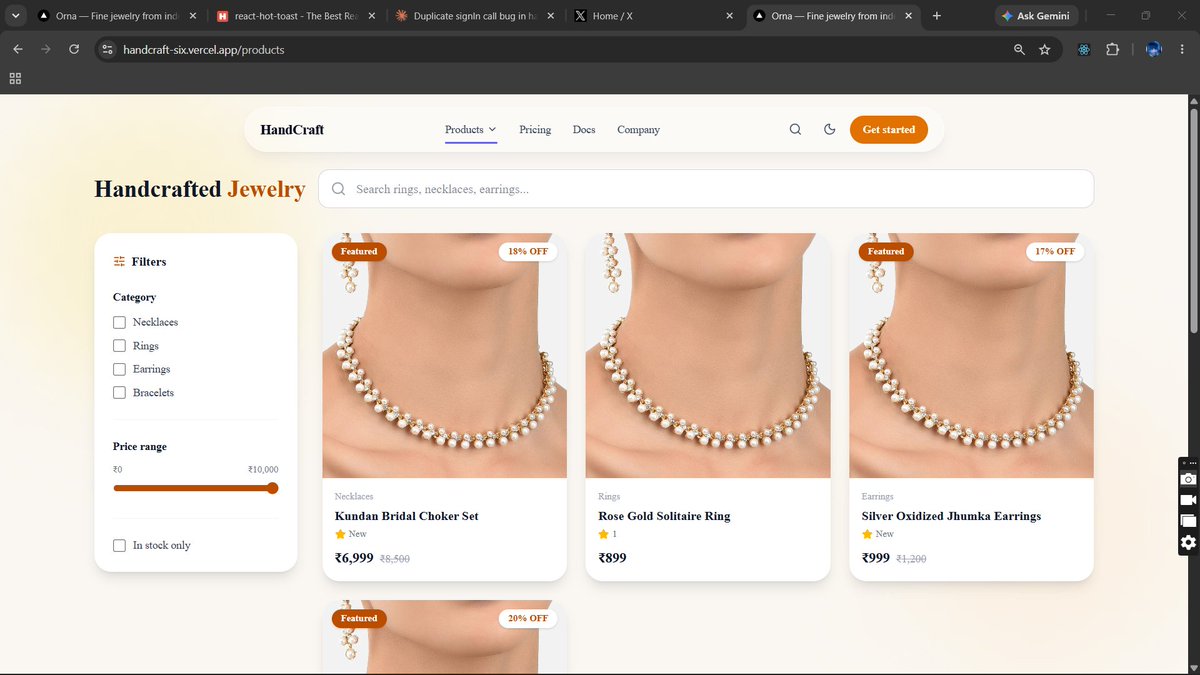Open the Company nav link
Viewport: 1200px width, 675px height.
coord(638,129)
